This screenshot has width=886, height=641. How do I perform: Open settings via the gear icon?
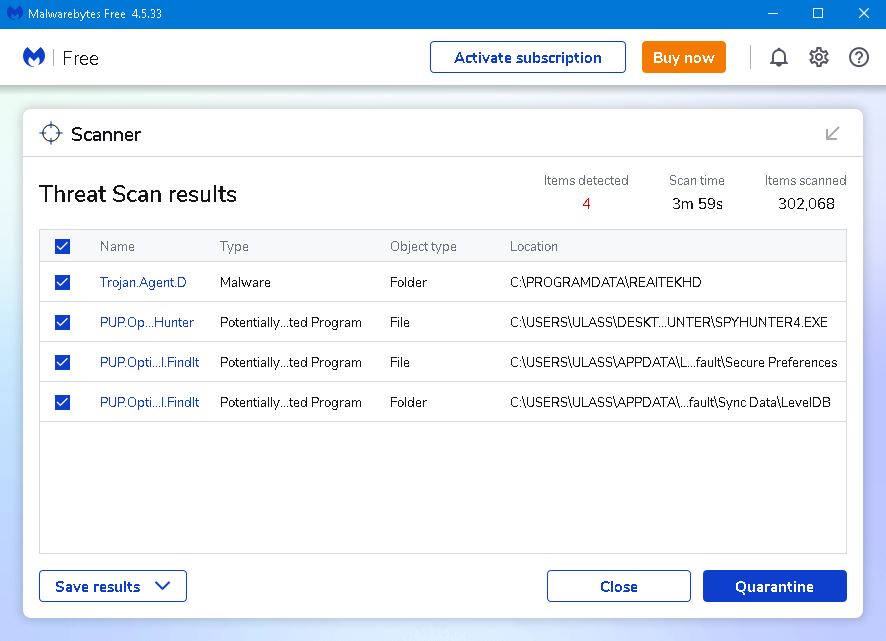819,58
